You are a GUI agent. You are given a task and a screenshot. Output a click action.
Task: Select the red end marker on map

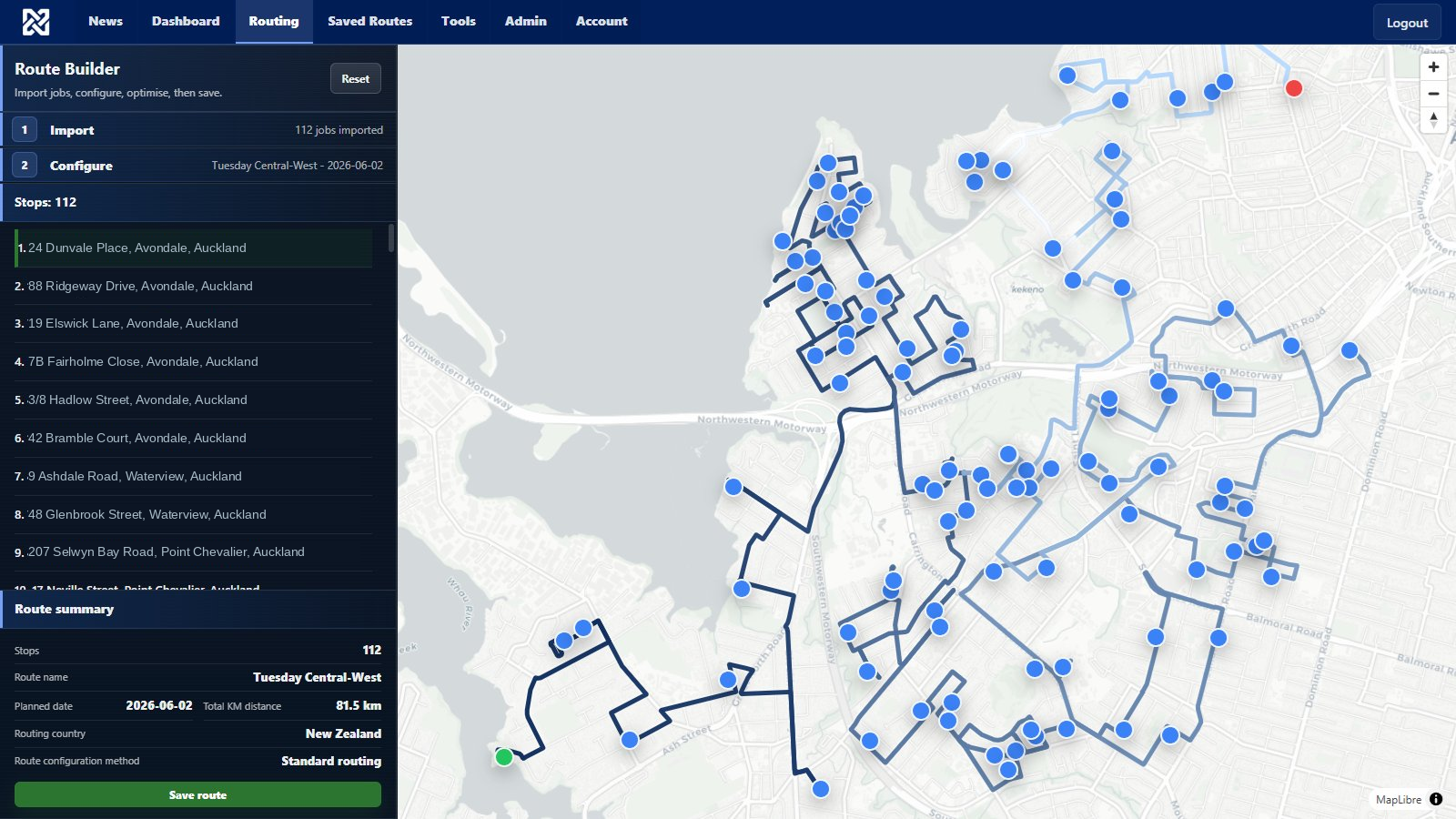[1294, 88]
